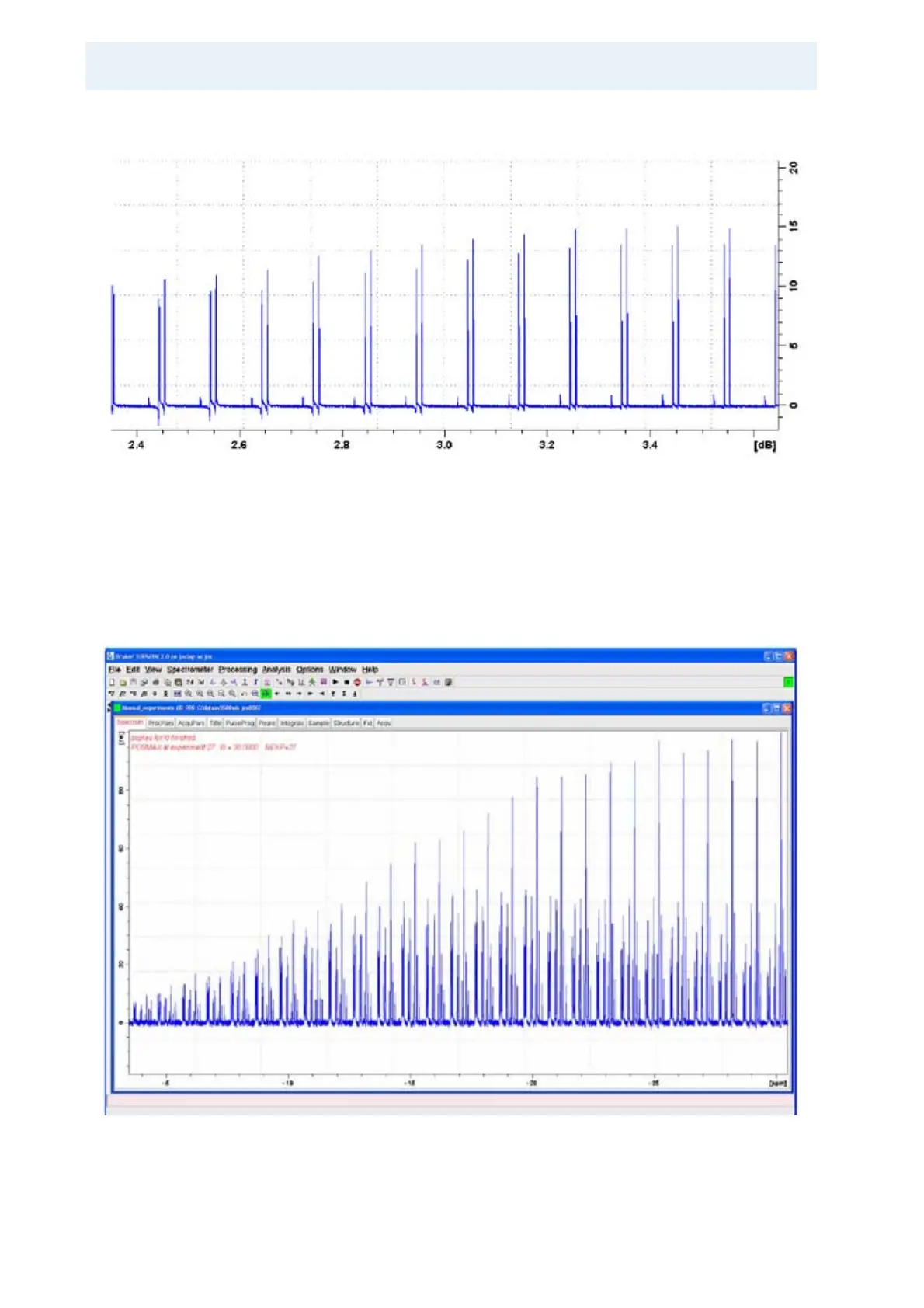The width and height of the screenshot is (924, 1308).
Task: Click the play arrow start-acquisition icon
Action: click(335, 682)
